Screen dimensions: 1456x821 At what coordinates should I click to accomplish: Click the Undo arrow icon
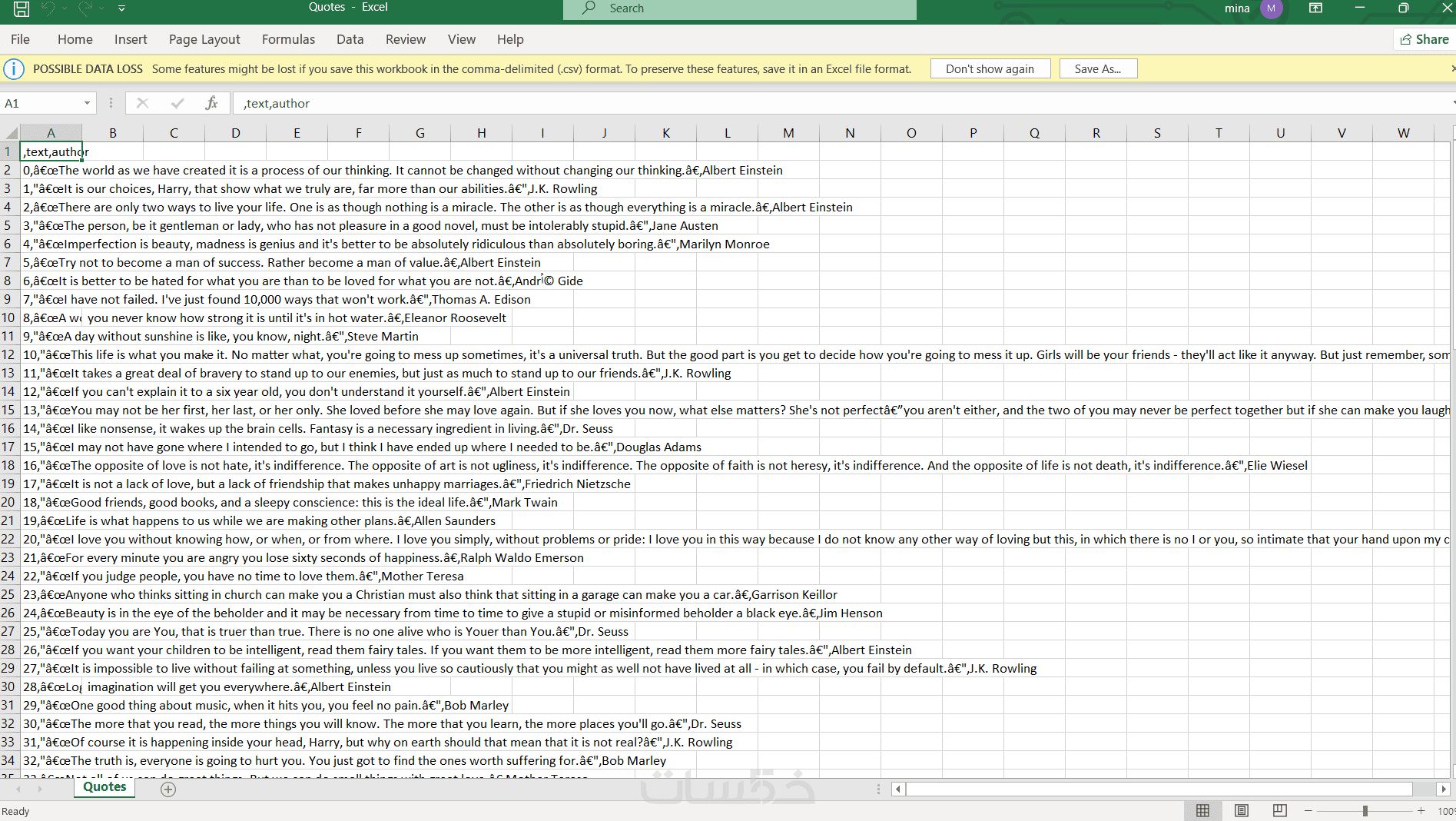coord(48,8)
